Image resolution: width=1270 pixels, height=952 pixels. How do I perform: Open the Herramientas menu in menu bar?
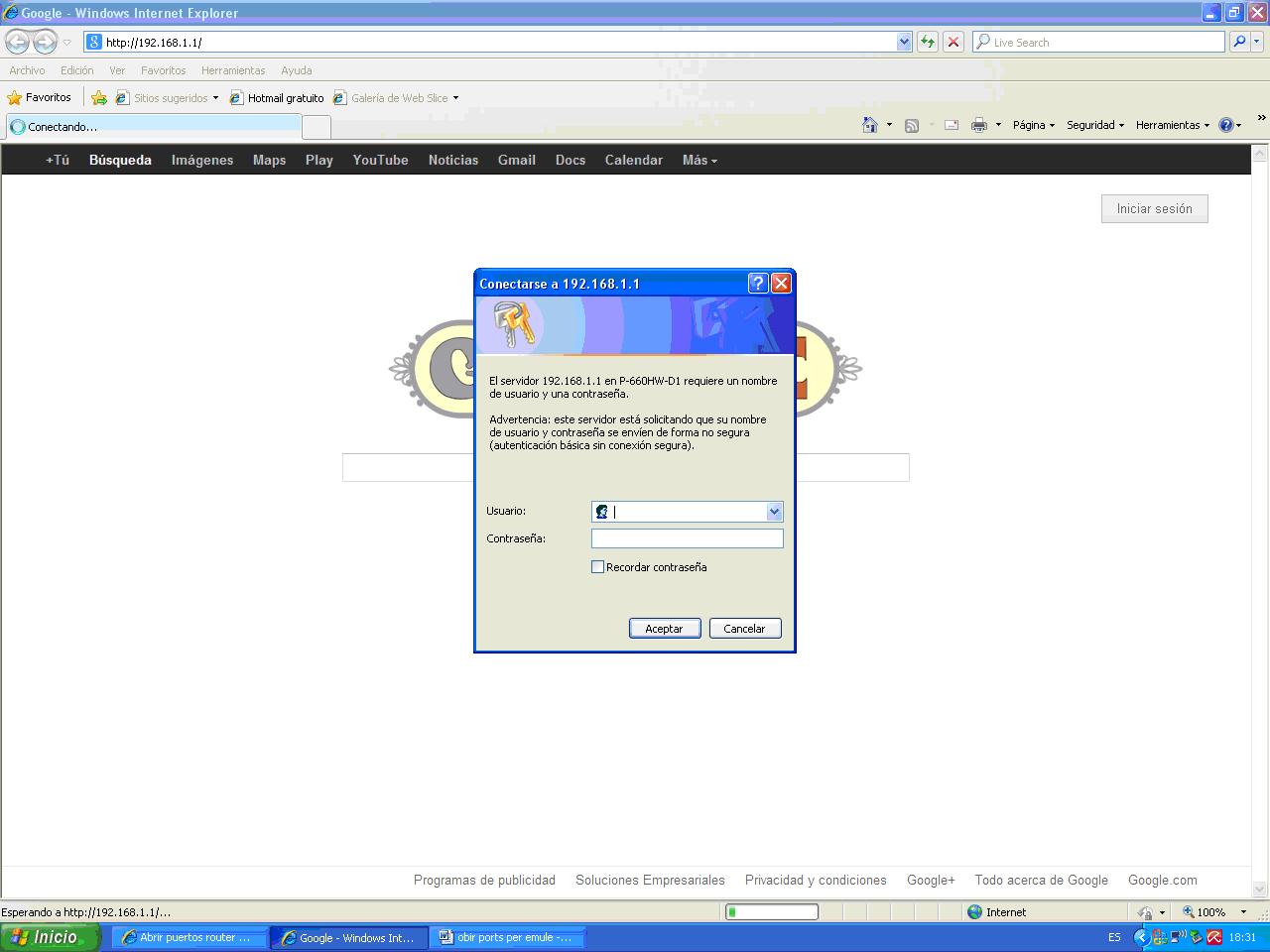(232, 70)
